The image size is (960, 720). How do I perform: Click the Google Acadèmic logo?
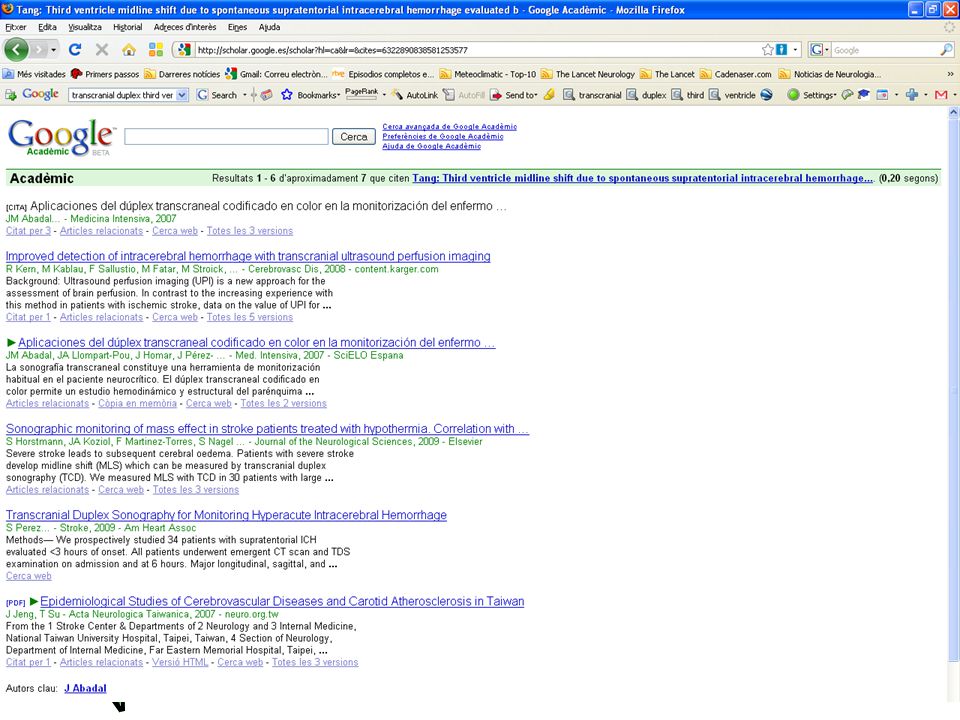point(61,137)
